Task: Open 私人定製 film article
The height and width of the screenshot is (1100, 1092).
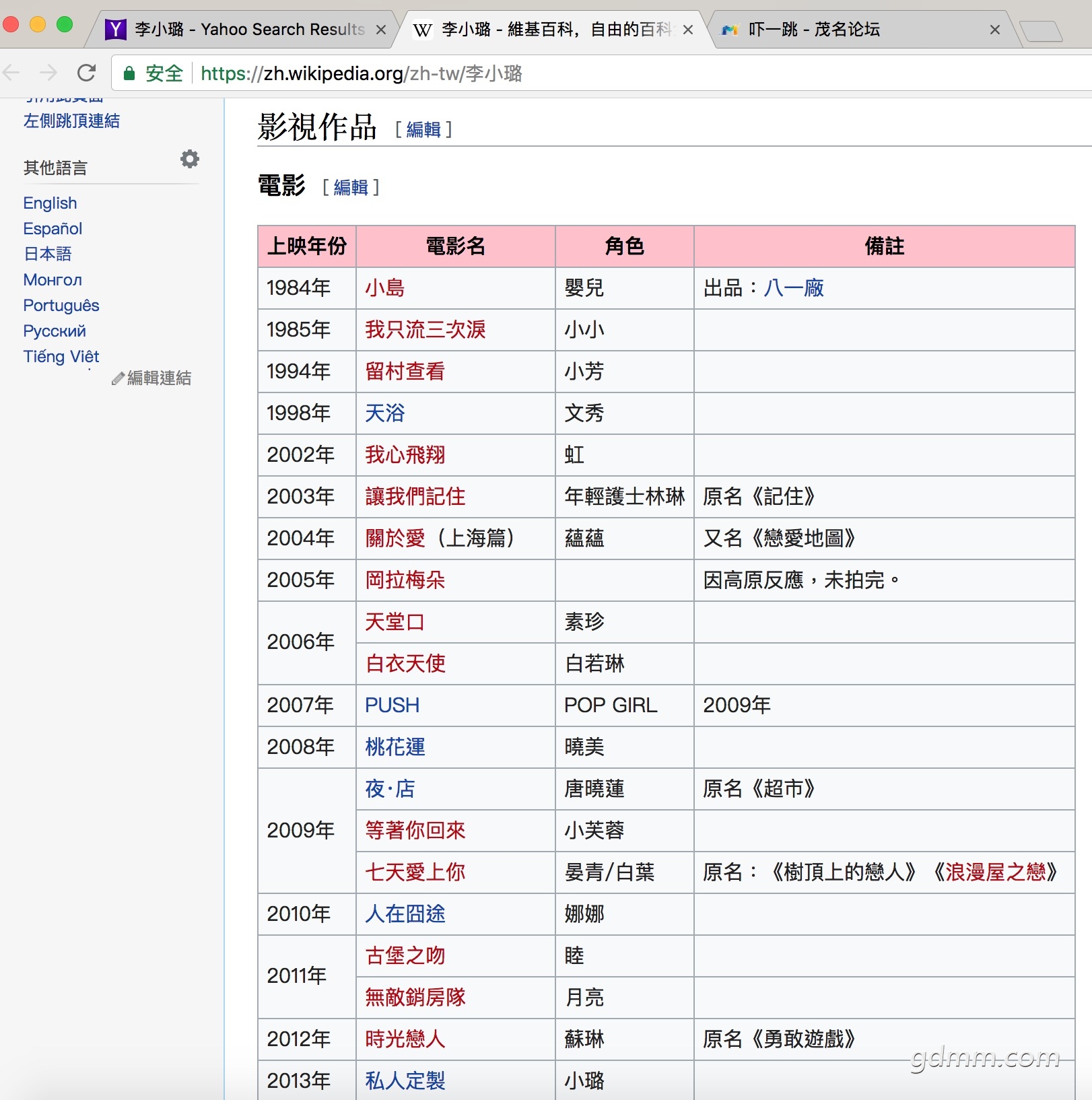Action: click(x=405, y=1081)
